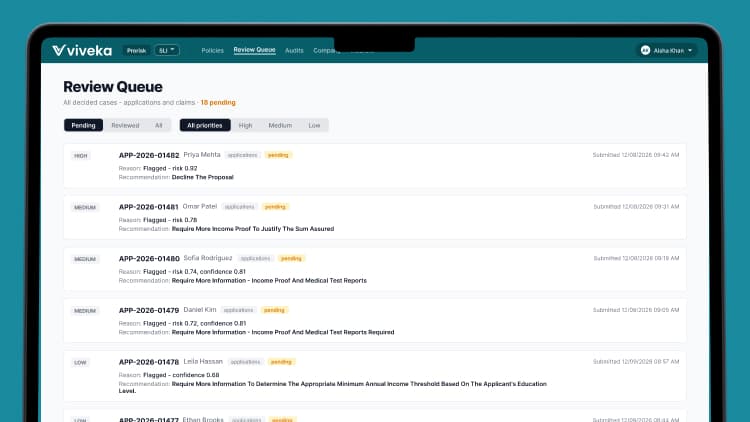Open case APP-2026-01480
Viewport: 750px width, 422px height.
pos(149,258)
